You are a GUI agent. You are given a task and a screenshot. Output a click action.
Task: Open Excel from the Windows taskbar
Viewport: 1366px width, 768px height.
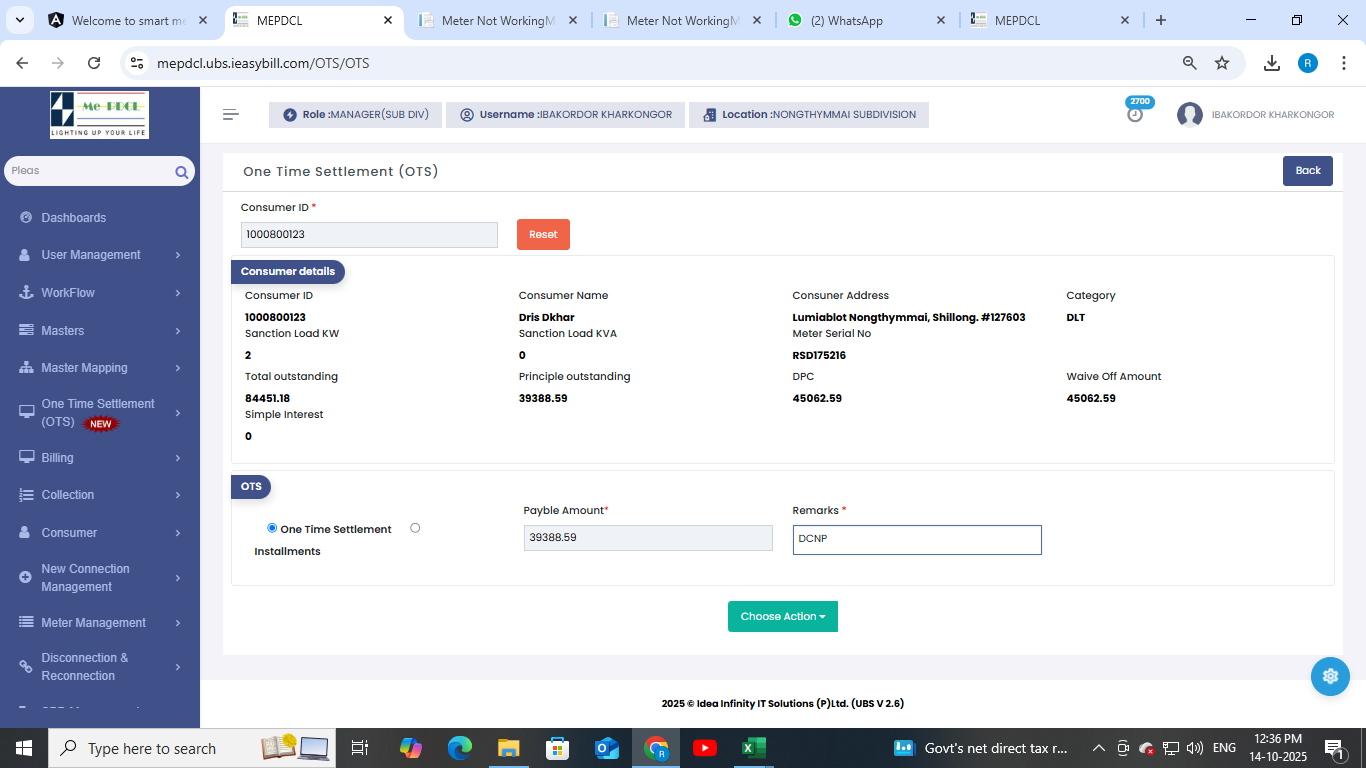point(753,748)
